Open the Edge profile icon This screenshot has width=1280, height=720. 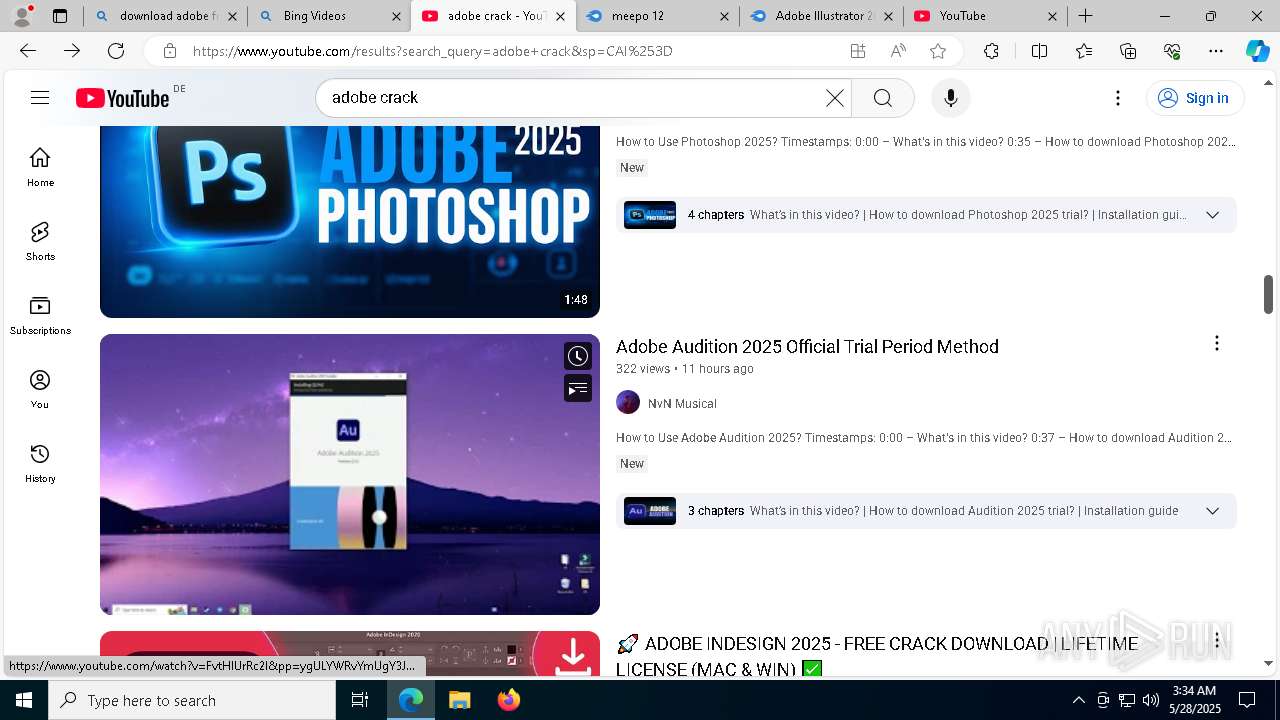[22, 16]
